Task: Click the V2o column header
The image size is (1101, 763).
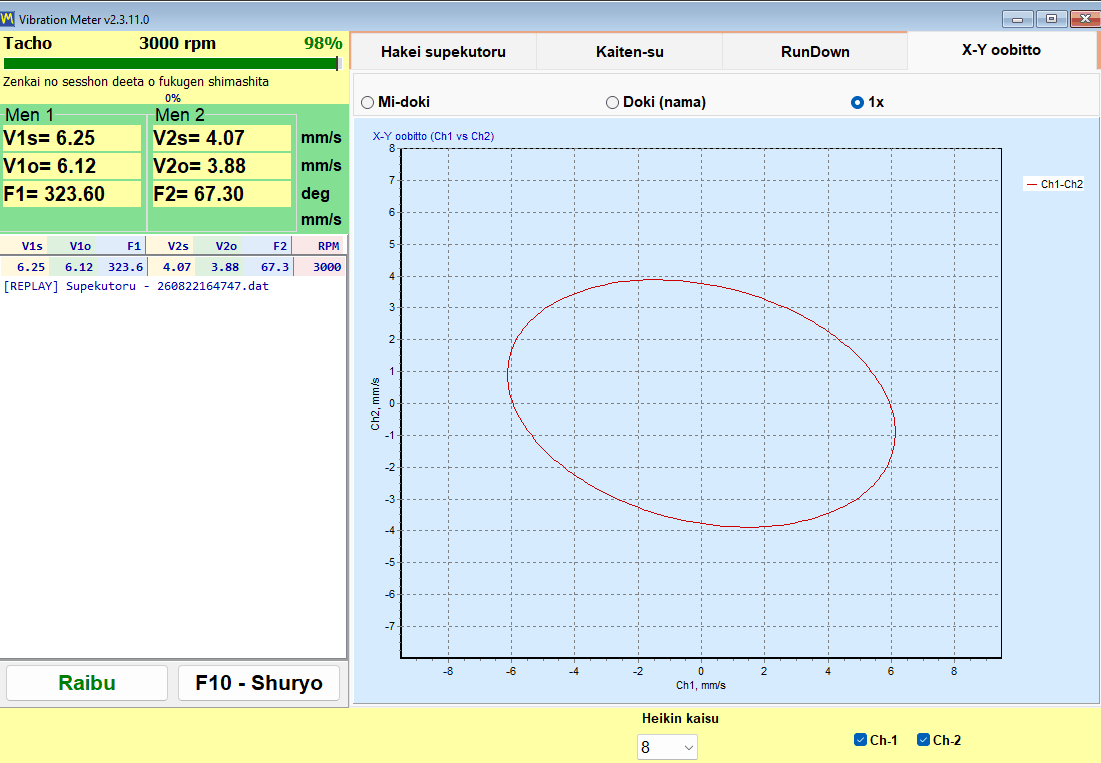Action: 219,246
